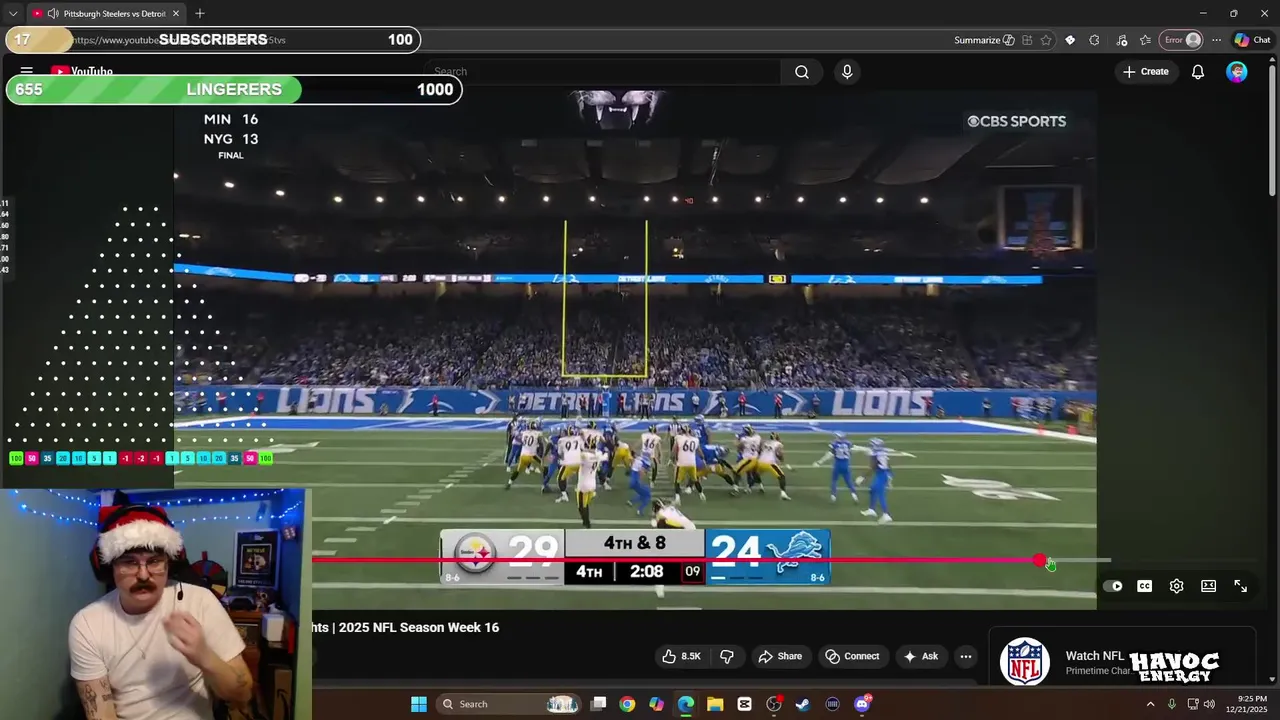Viewport: 1280px width, 720px height.
Task: Open the browser Extensions puzzle icon
Action: coord(1094,40)
